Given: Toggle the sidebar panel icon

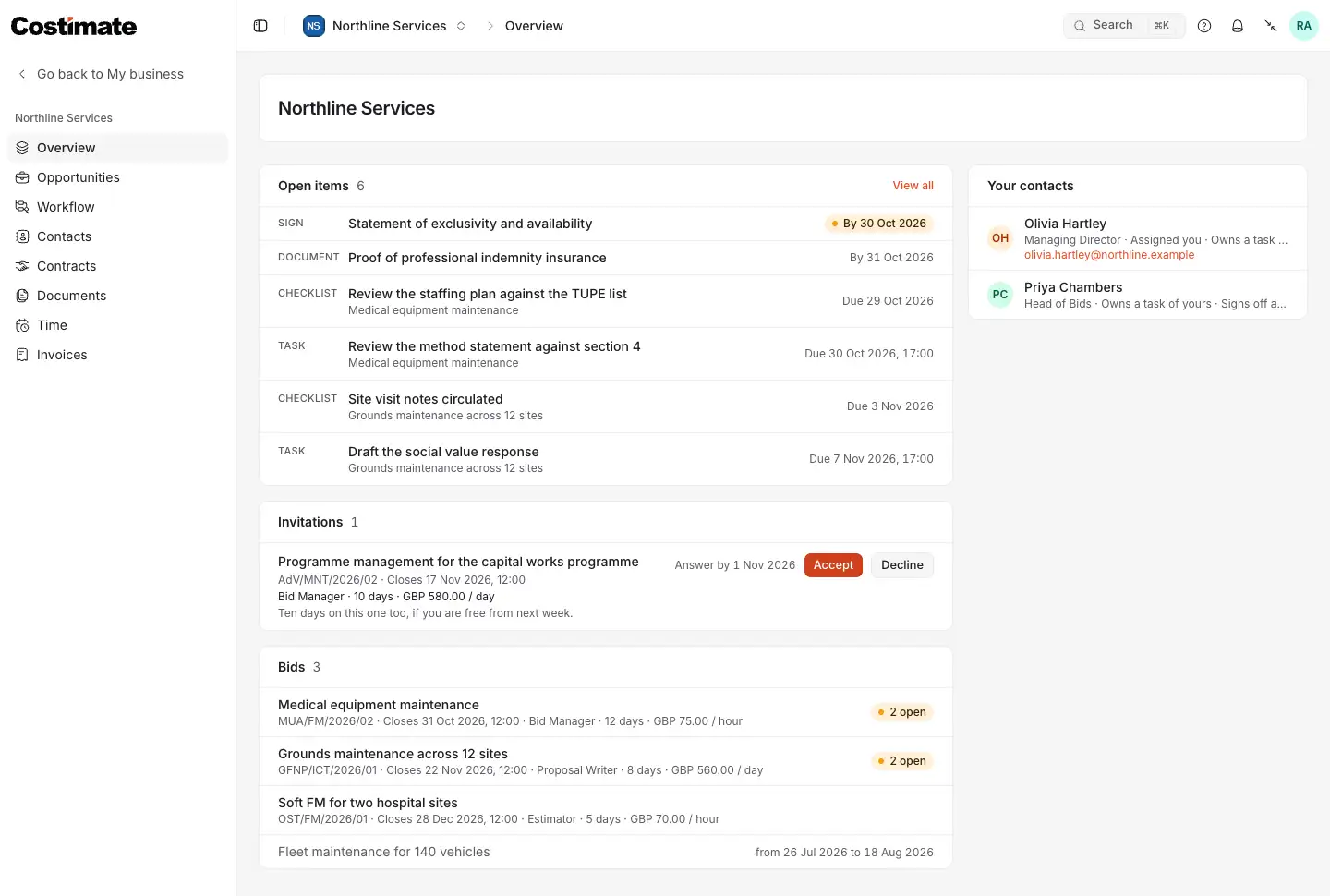Looking at the screenshot, I should pos(260,26).
